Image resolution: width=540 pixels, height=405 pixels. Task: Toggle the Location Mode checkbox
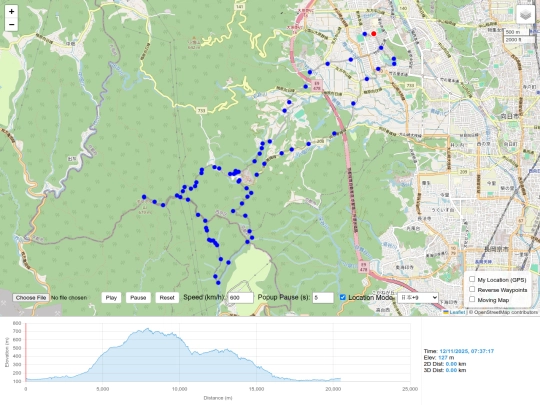point(342,297)
